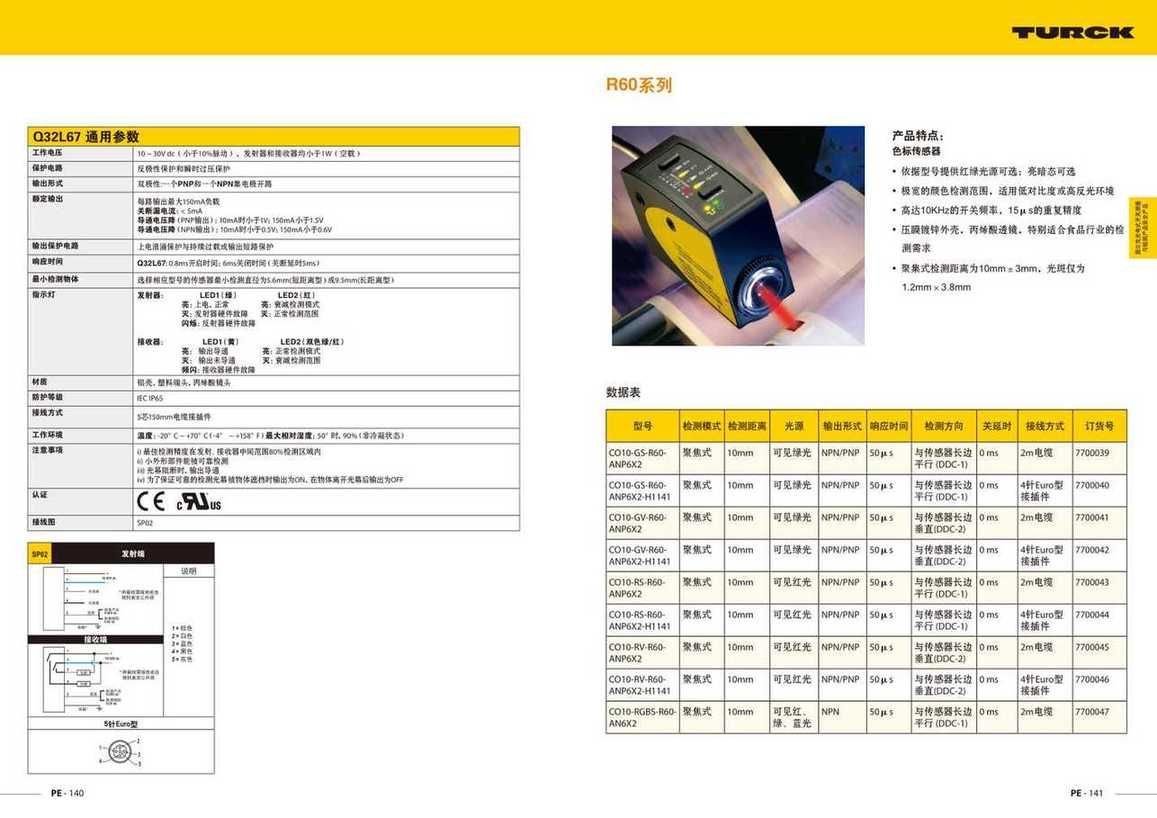Click the TURCK logo in the header
Viewport: 1157px width, 818px height.
pos(1072,32)
